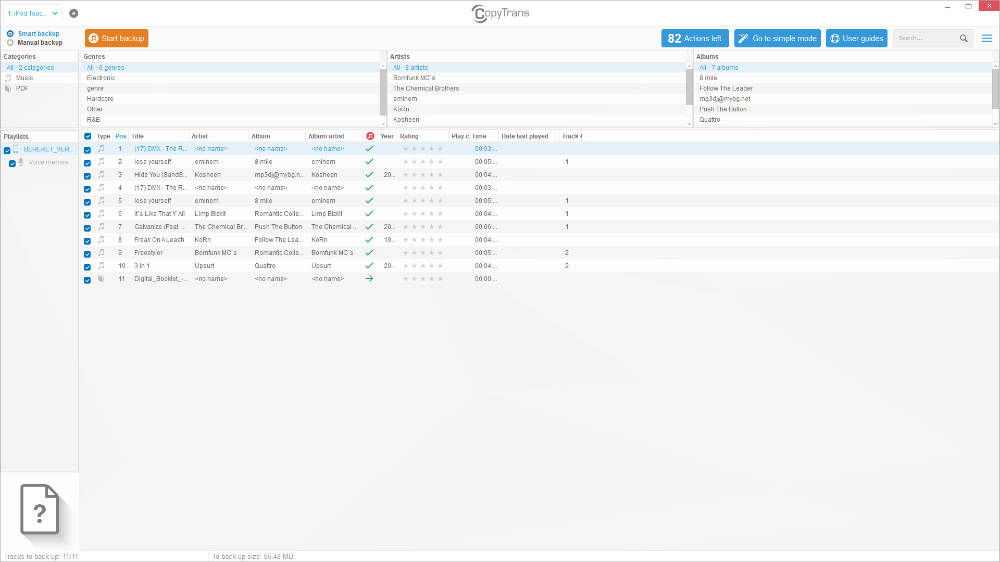Click green checkmark status for Freestyler row
Image resolution: width=1000 pixels, height=562 pixels.
(x=369, y=253)
